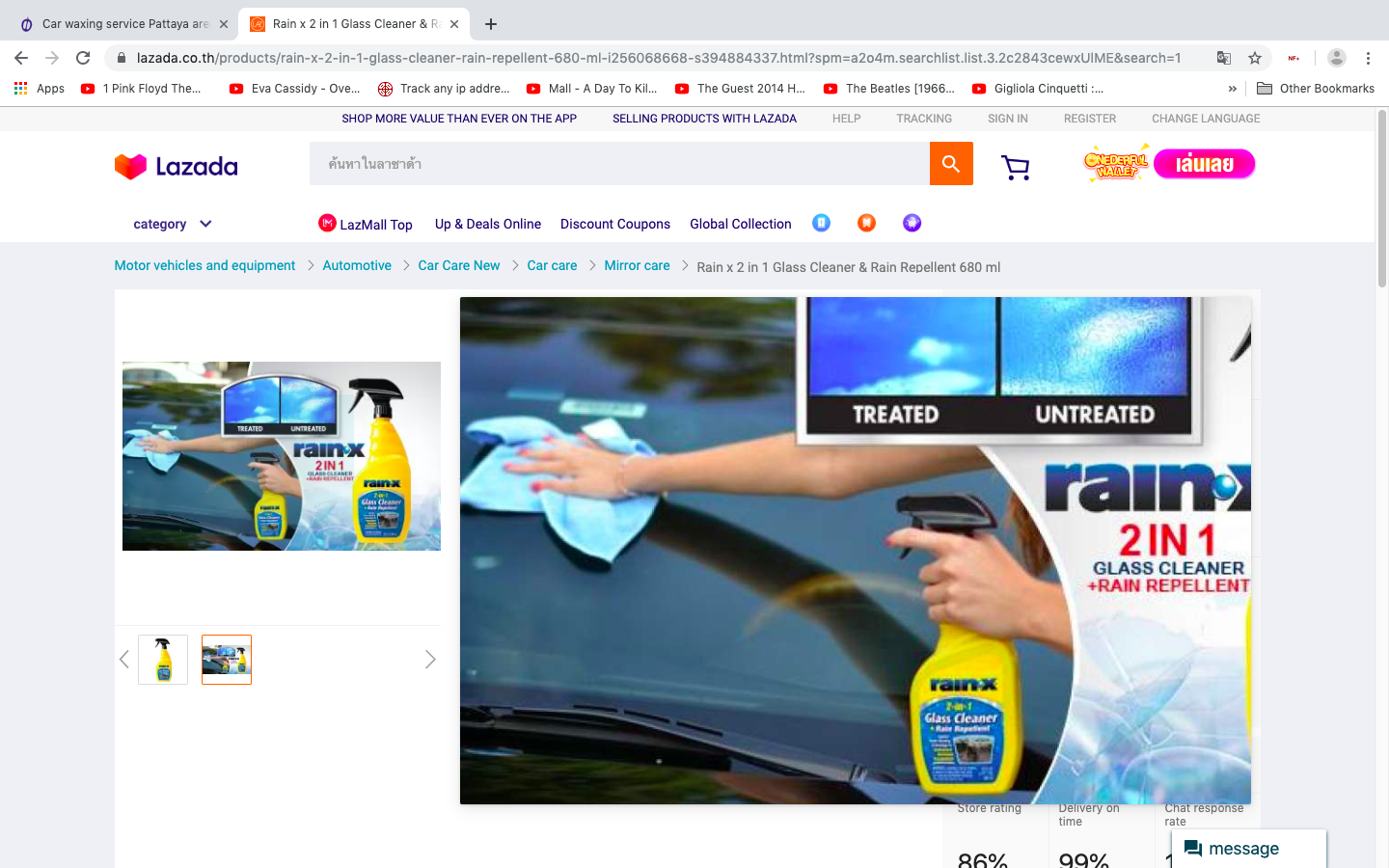Open Global Collection link
1389x868 pixels.
point(741,224)
